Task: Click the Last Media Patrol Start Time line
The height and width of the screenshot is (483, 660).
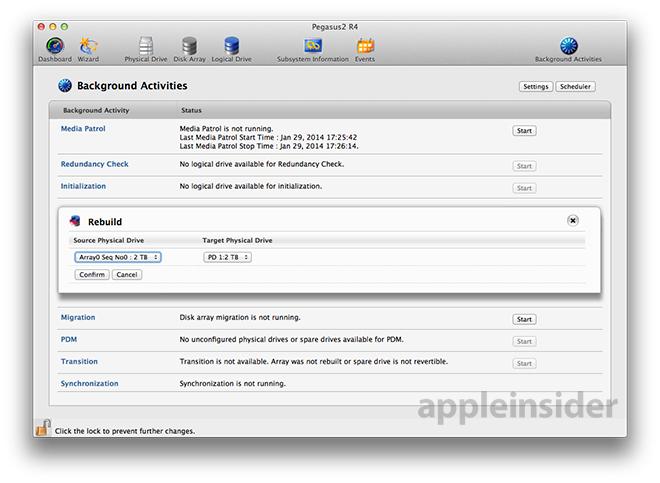Action: pyautogui.click(x=268, y=137)
